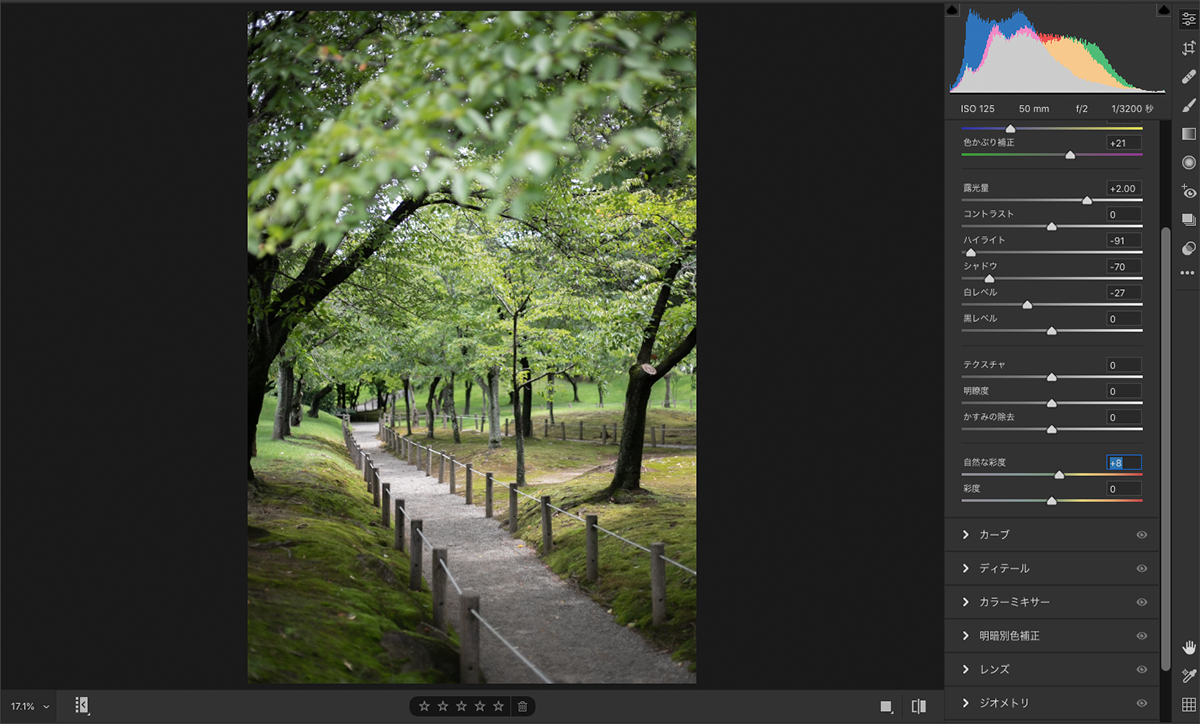This screenshot has height=724, width=1200.
Task: Give the photo two star rating
Action: 443,706
